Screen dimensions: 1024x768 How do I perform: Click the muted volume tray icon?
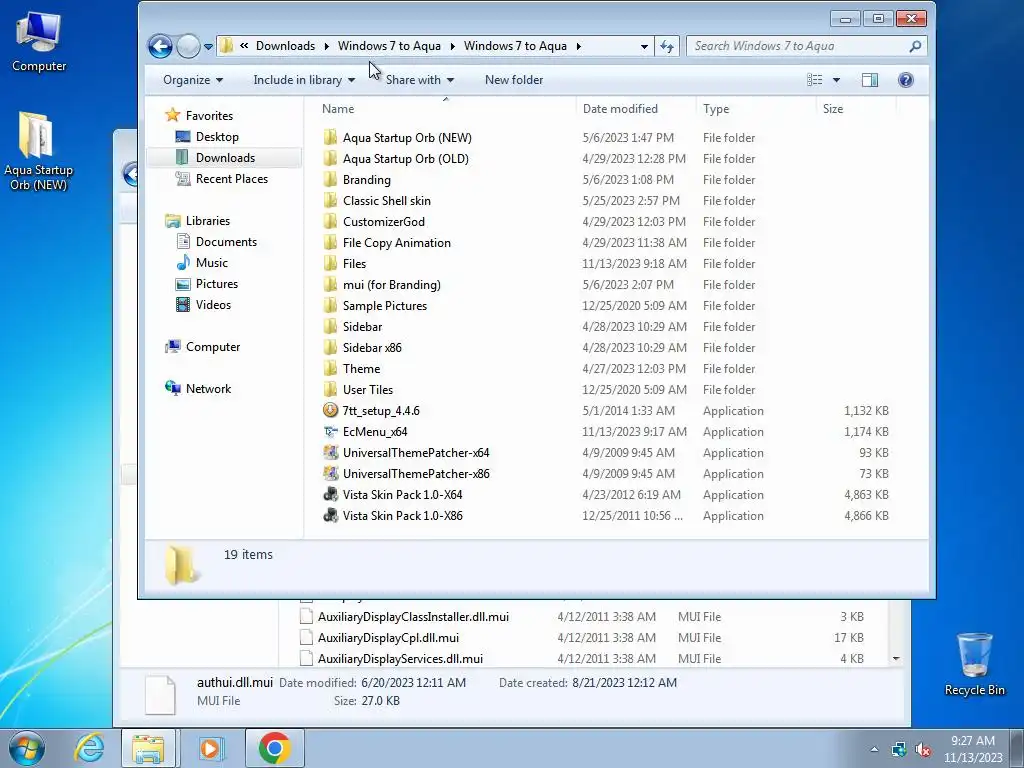coord(923,749)
